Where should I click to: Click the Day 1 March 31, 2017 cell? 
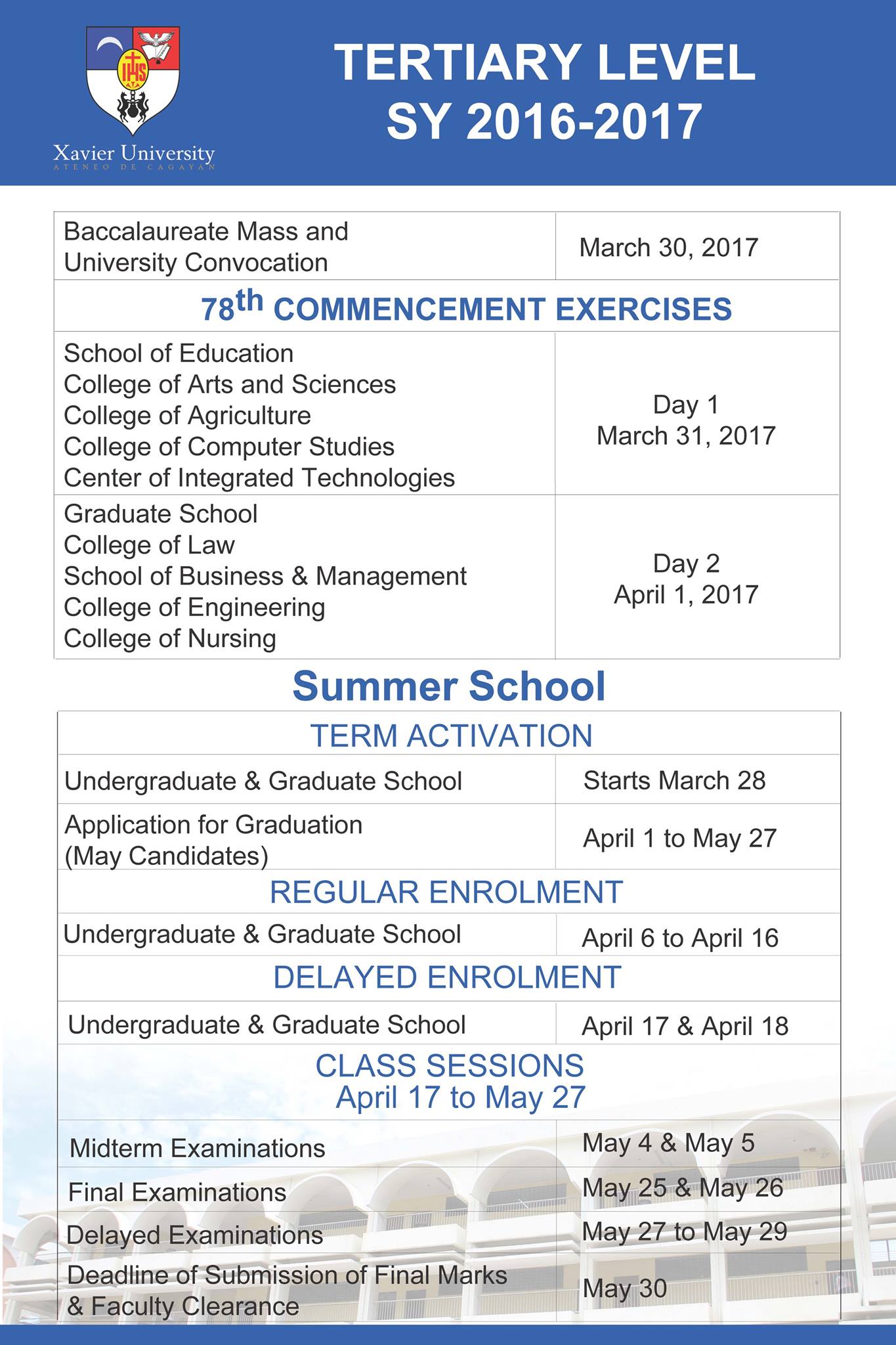click(x=686, y=420)
